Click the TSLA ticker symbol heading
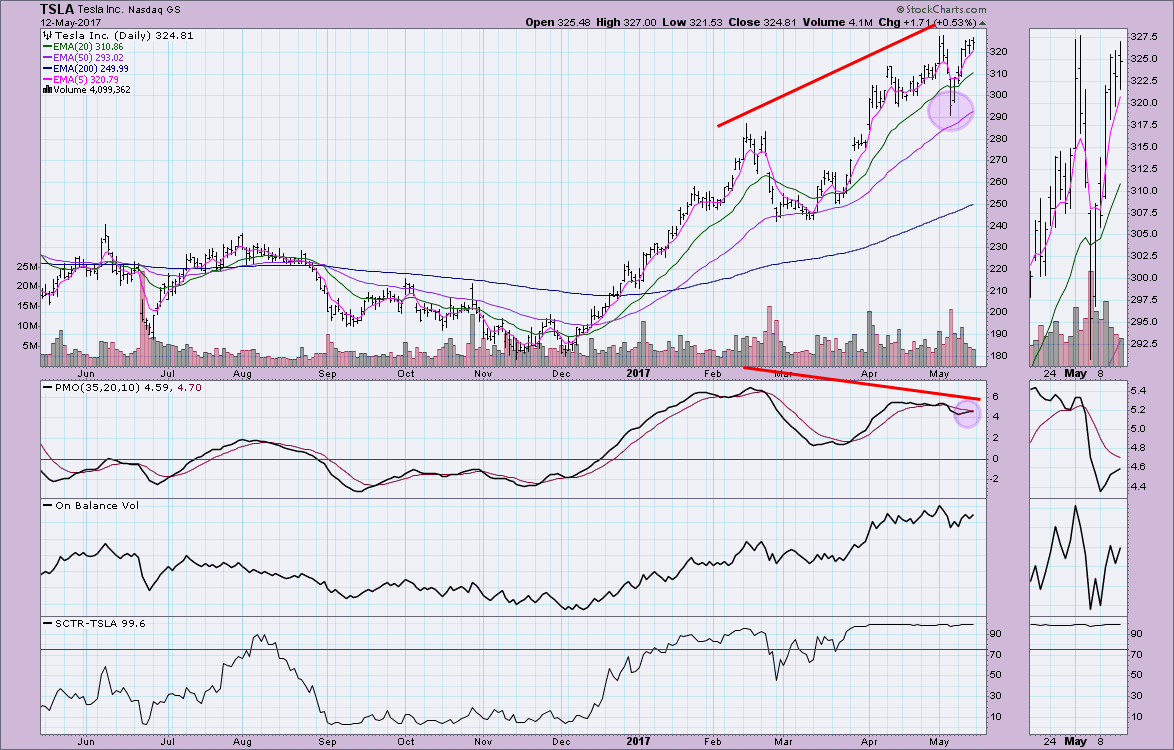This screenshot has width=1174, height=750. coord(57,8)
